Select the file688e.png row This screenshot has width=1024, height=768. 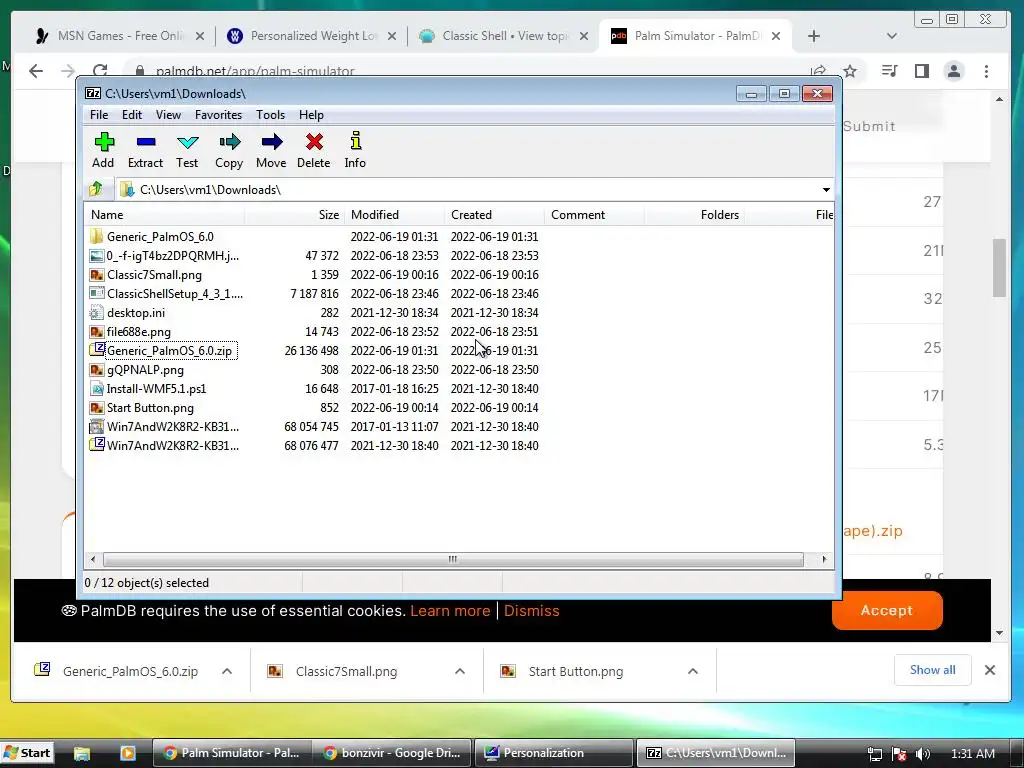point(313,332)
